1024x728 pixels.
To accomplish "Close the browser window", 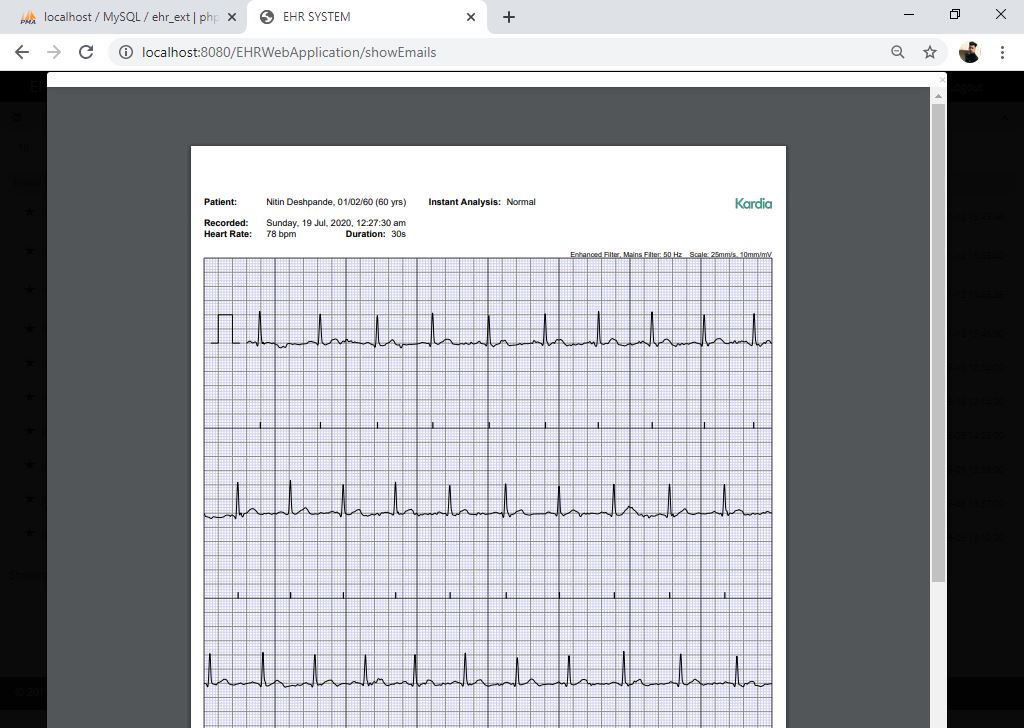I will coord(1000,14).
